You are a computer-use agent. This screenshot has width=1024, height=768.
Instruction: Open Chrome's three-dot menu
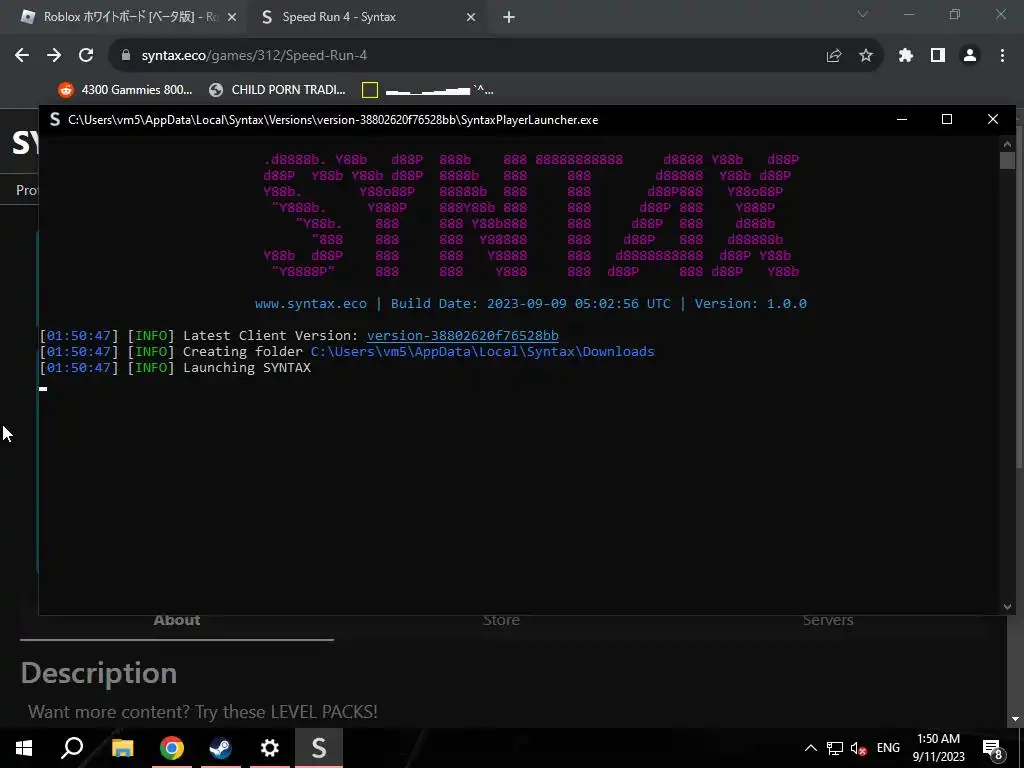(x=1002, y=56)
